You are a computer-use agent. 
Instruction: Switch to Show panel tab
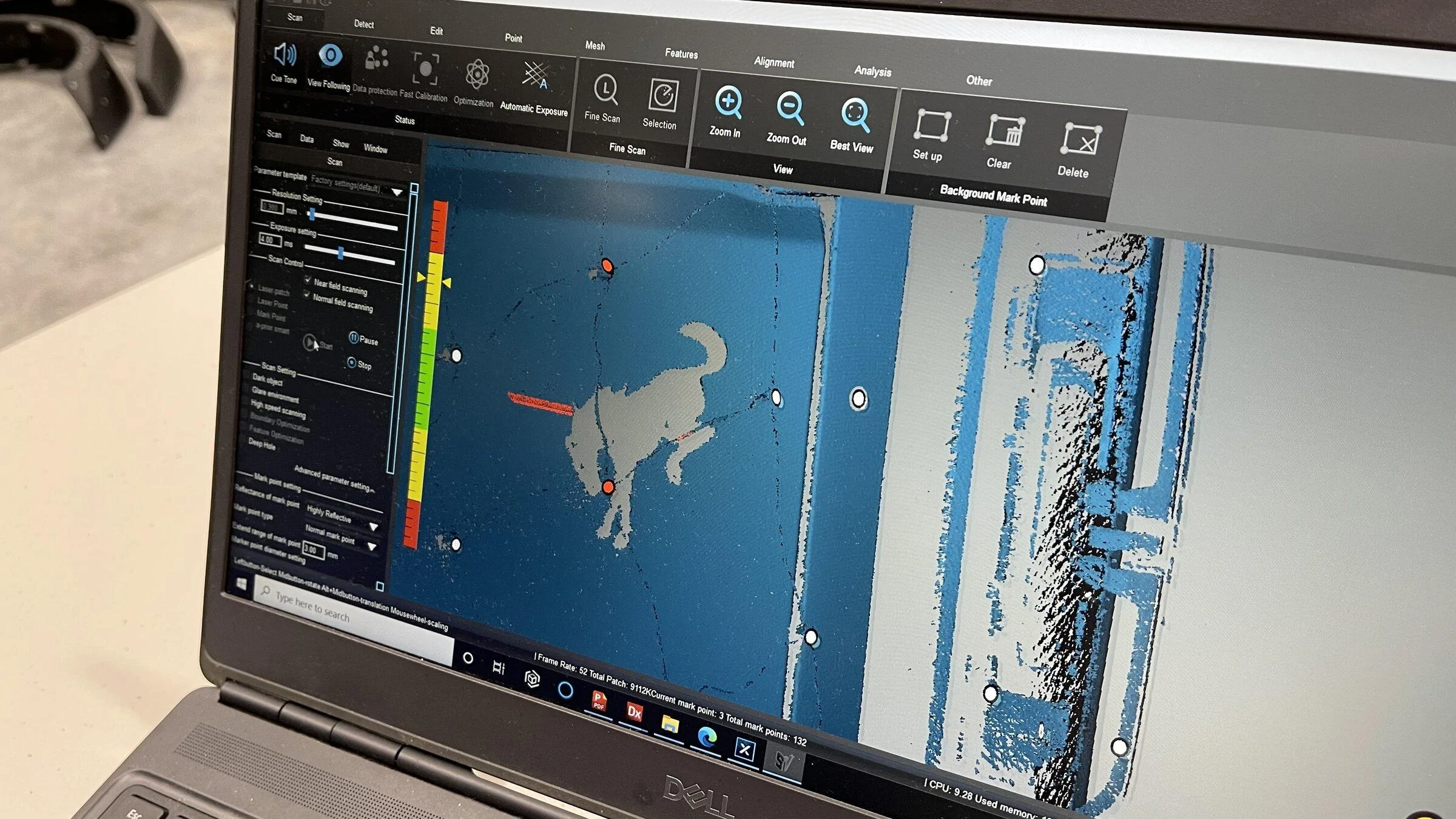(x=341, y=144)
